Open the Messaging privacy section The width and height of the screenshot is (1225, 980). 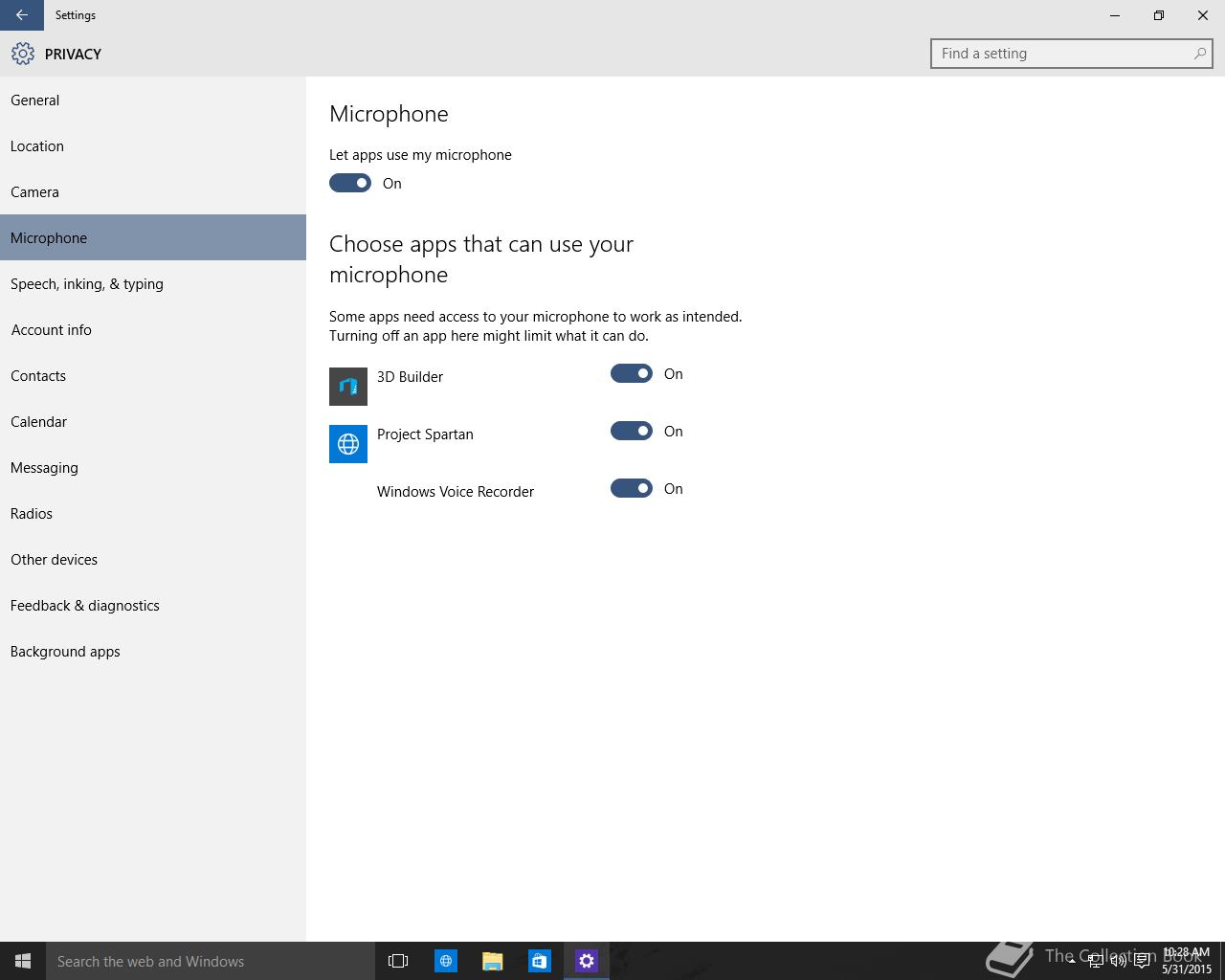[x=153, y=467]
